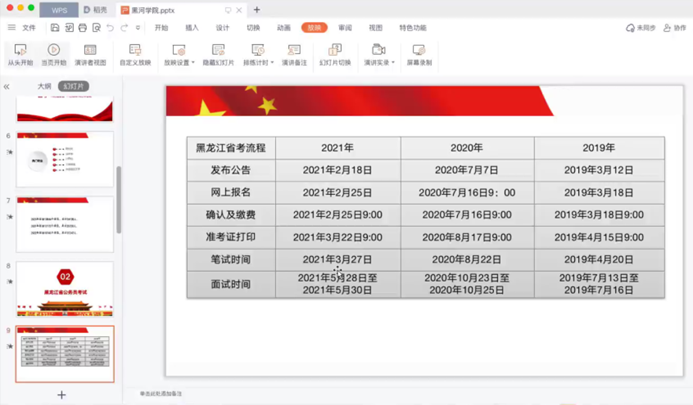This screenshot has height=405, width=693.
Task: Start from current slide with 当页开始
Action: 54,54
